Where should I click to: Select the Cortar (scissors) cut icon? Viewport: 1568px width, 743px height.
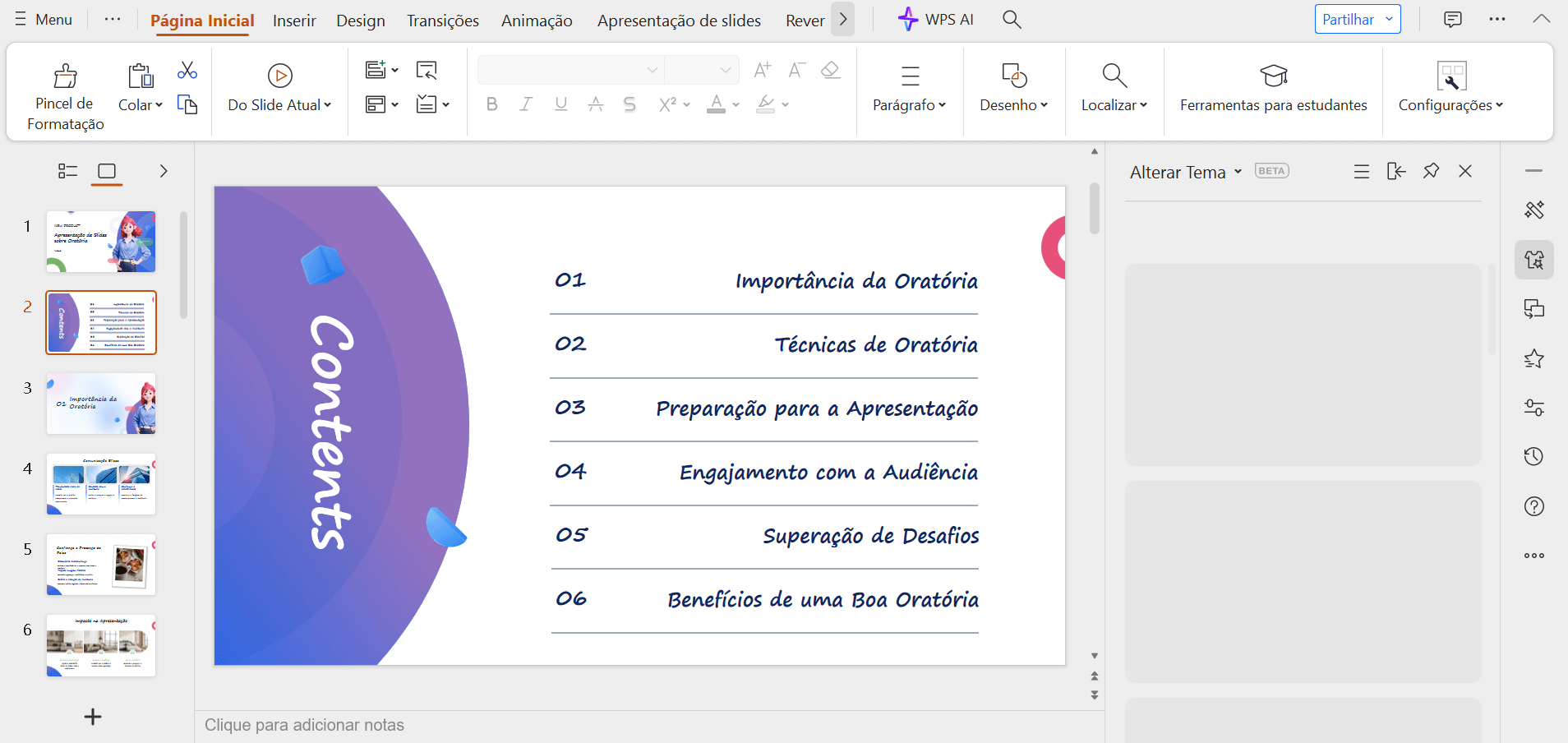tap(187, 70)
